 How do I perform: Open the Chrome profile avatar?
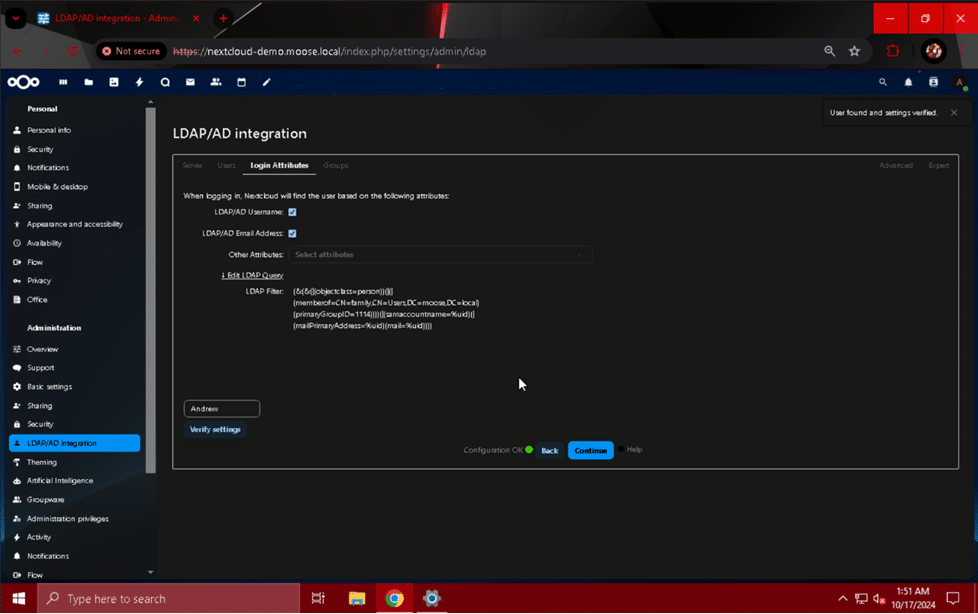pyautogui.click(x=934, y=51)
